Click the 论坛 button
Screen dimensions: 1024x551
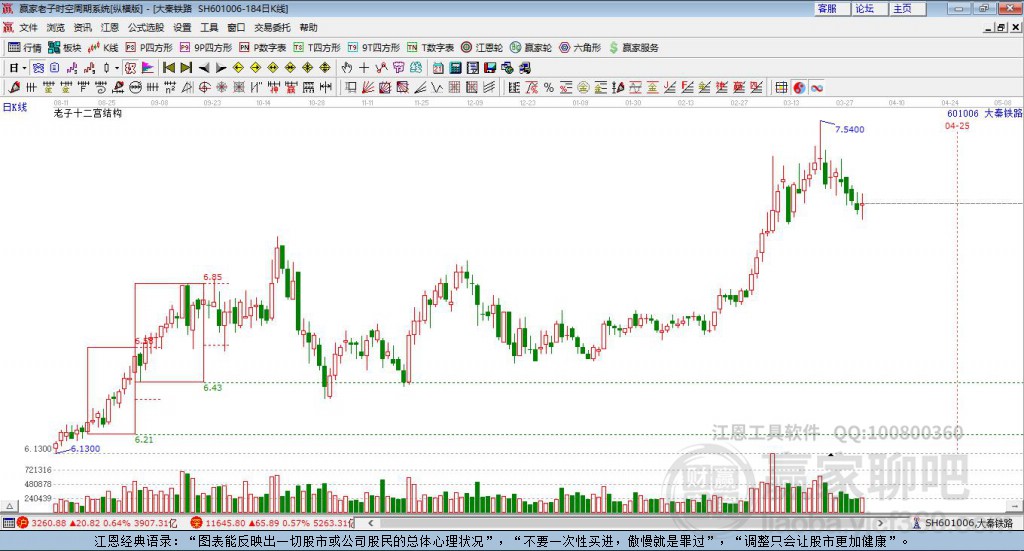click(870, 8)
